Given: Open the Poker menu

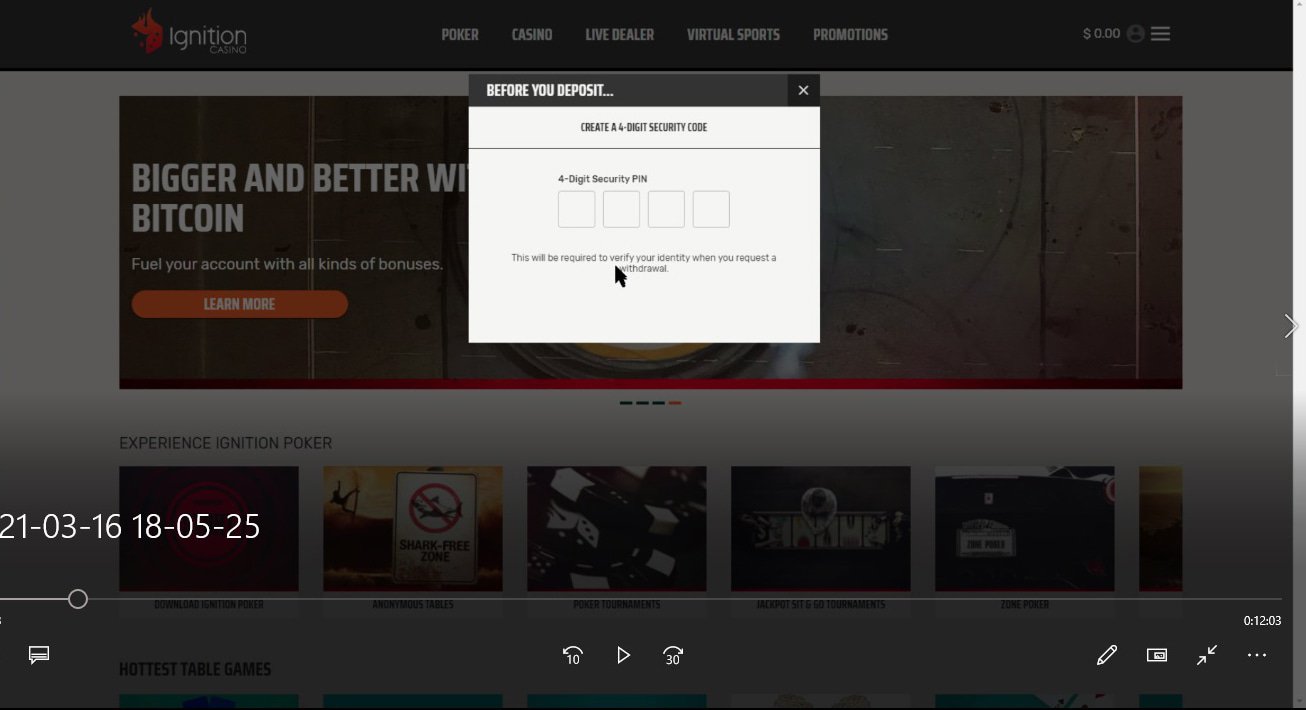Looking at the screenshot, I should click(460, 35).
